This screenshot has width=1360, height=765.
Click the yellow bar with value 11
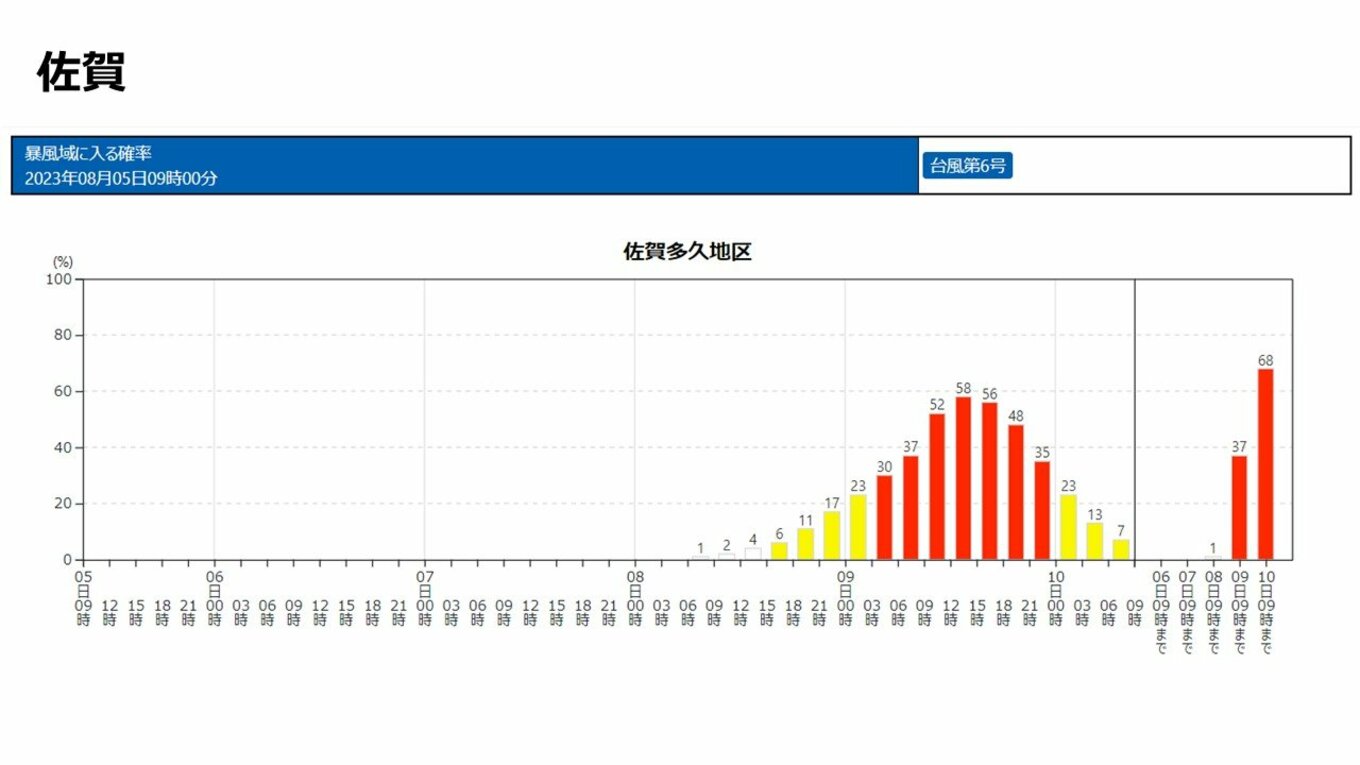coord(806,544)
